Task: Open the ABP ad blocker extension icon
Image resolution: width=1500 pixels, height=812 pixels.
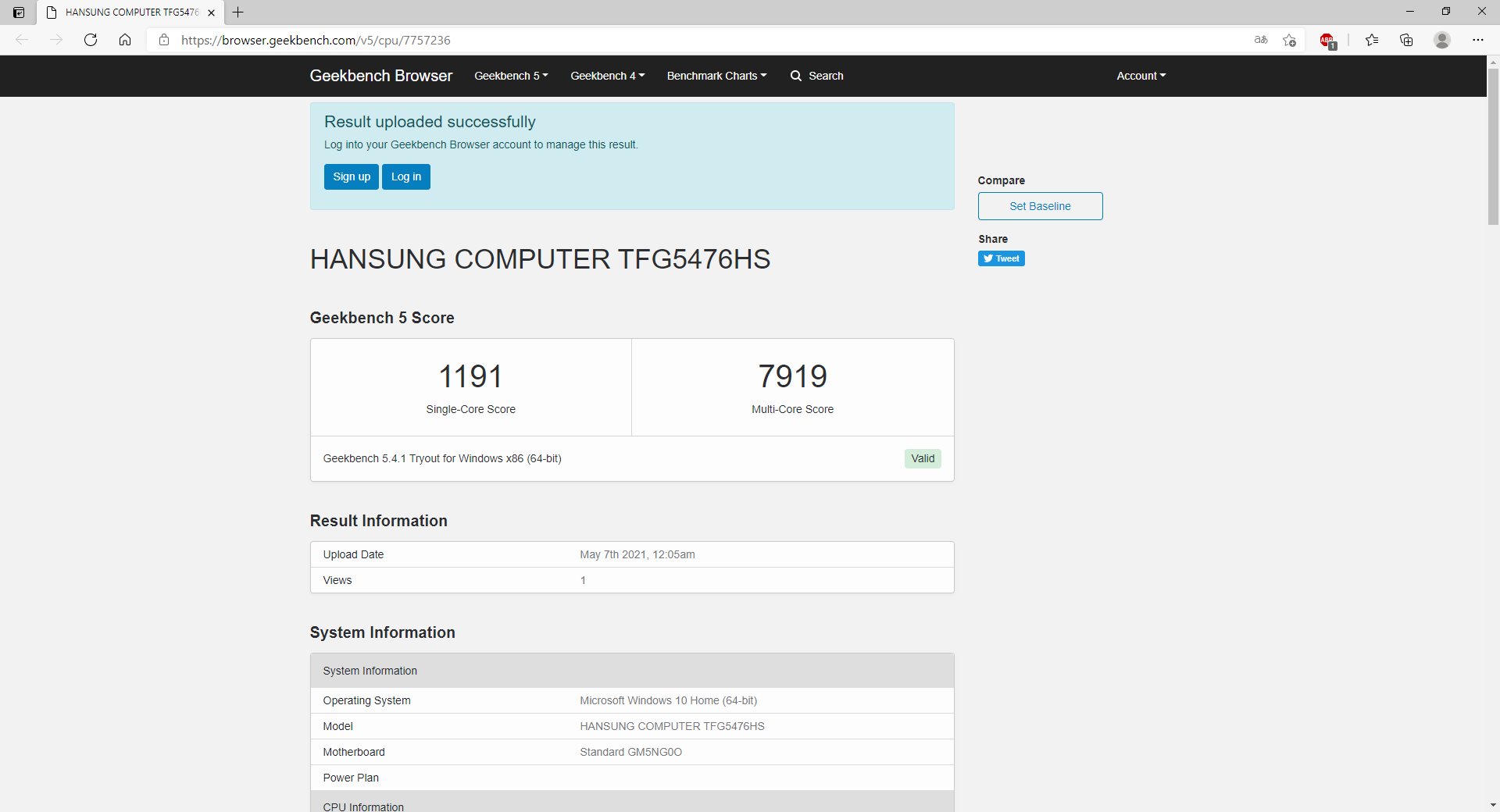Action: (x=1327, y=41)
